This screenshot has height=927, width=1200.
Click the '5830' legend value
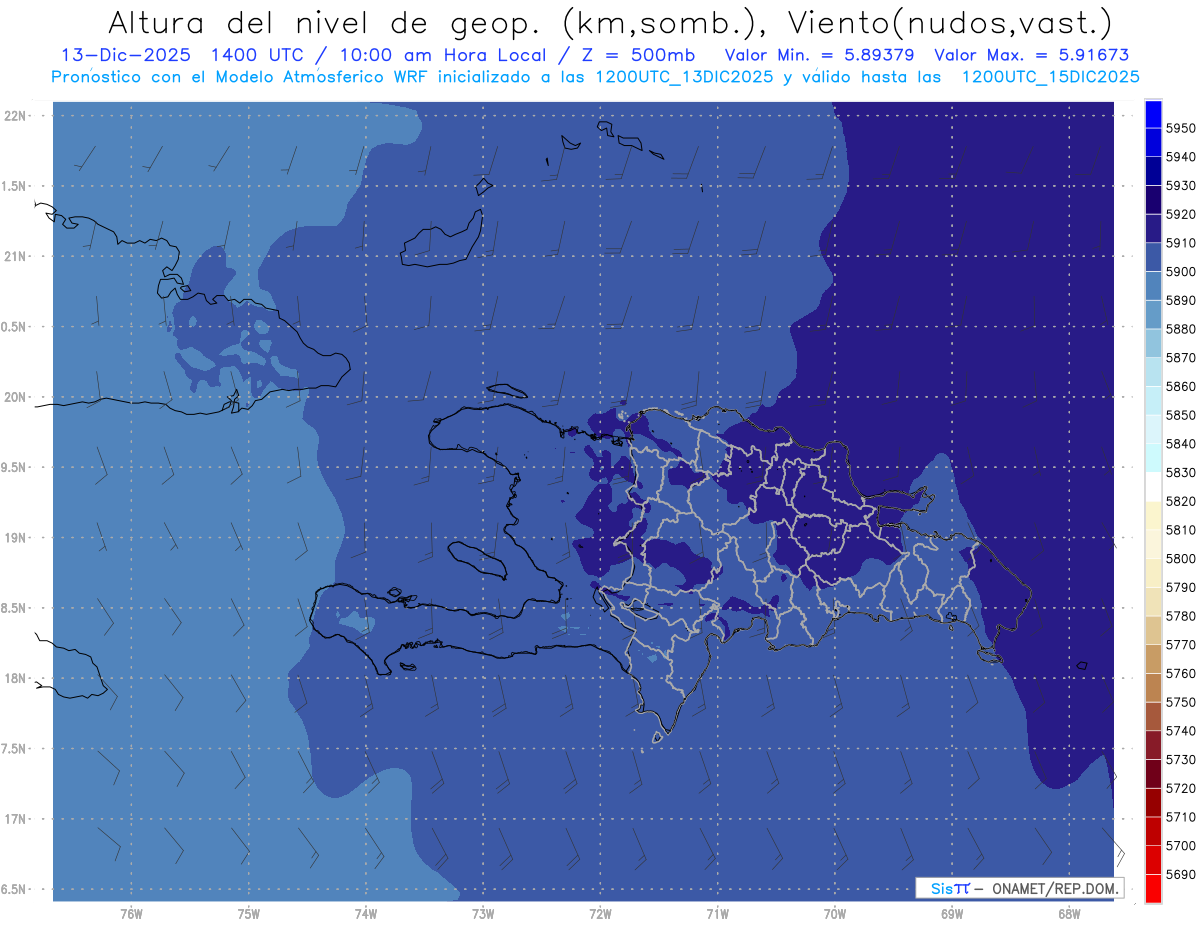[x=1181, y=472]
